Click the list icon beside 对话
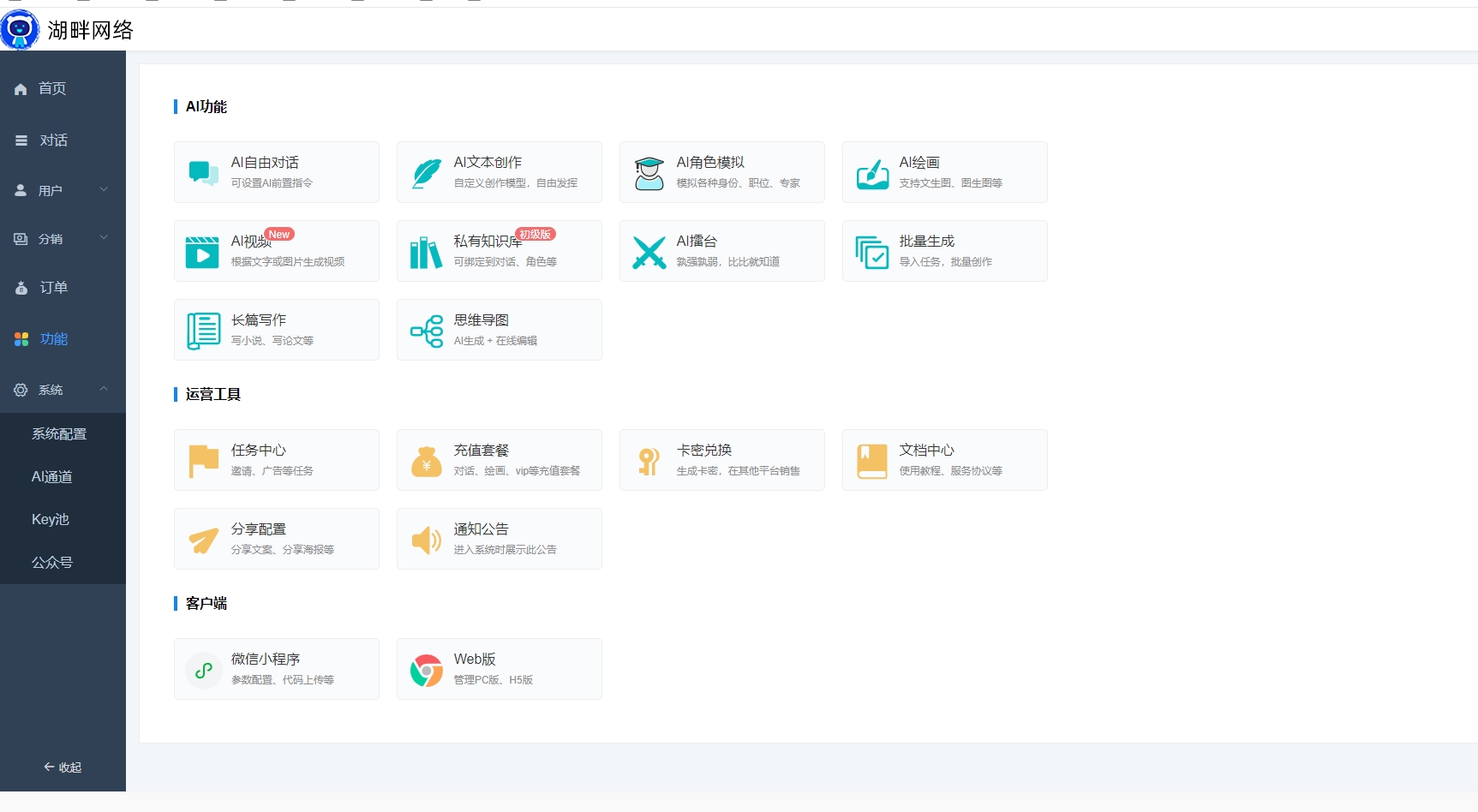 point(21,140)
